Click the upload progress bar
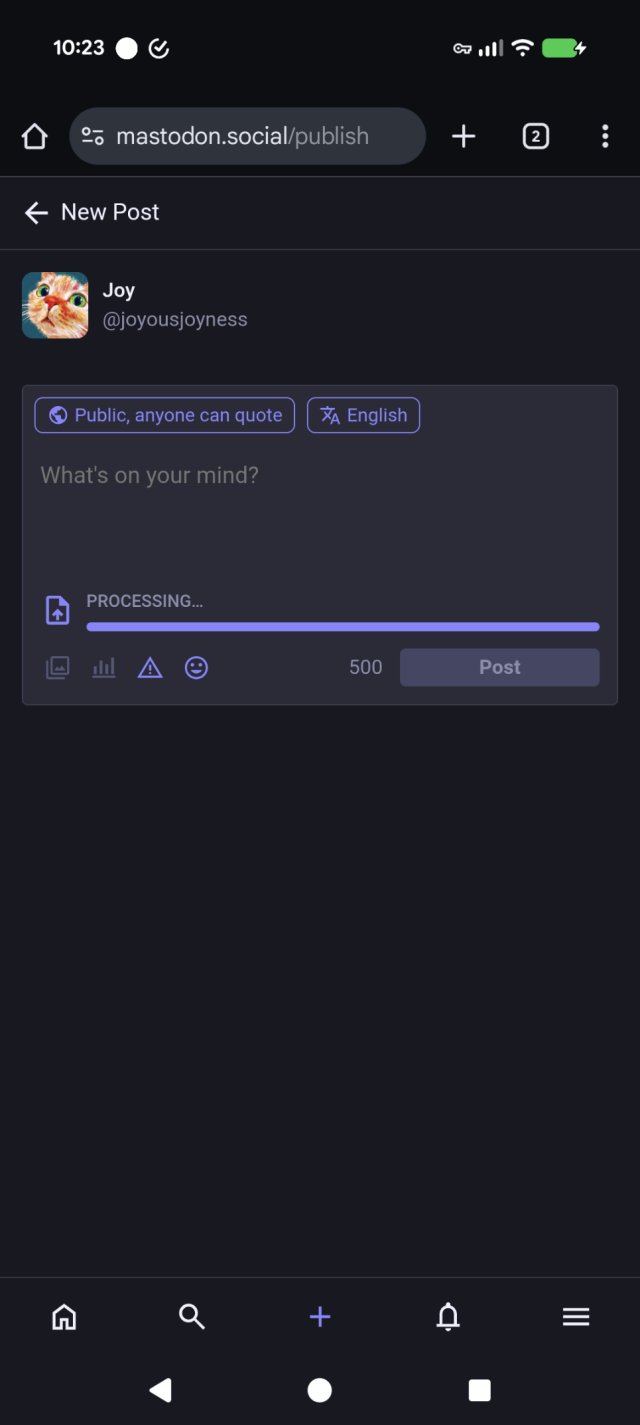Image resolution: width=640 pixels, height=1425 pixels. pyautogui.click(x=343, y=627)
